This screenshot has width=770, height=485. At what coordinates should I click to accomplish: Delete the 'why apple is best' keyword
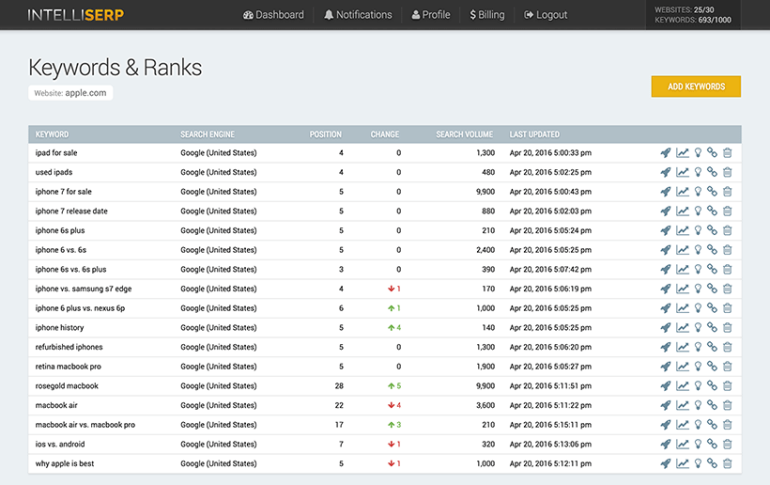click(727, 464)
